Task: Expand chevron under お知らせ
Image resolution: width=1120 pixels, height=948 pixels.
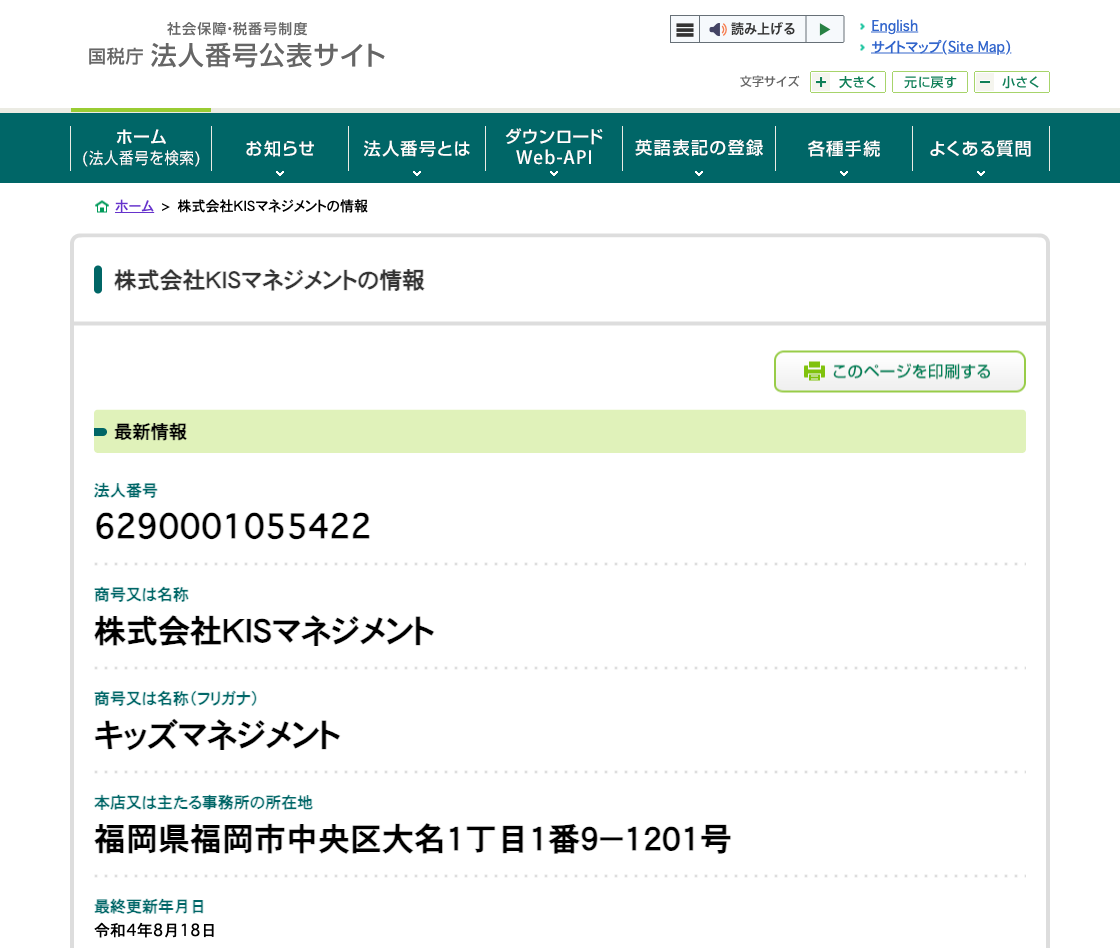Action: point(280,173)
